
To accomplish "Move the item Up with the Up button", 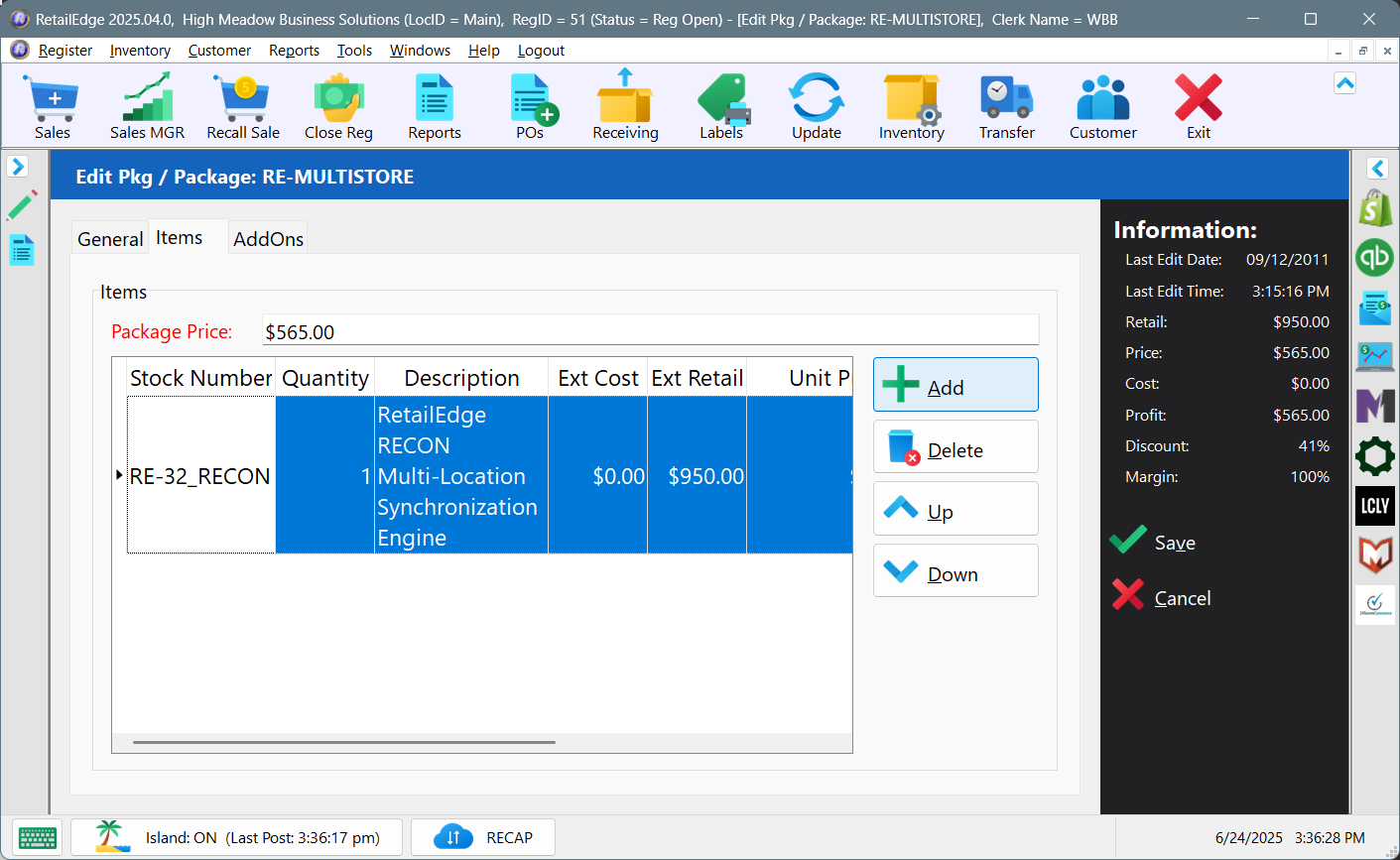I will coord(955,509).
